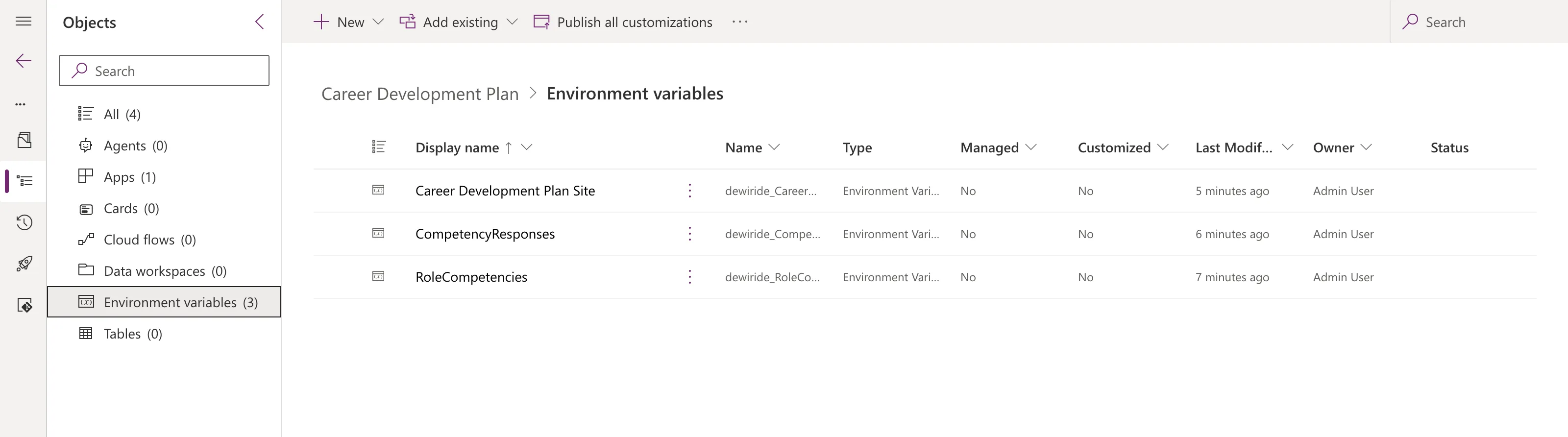This screenshot has width=1568, height=437.
Task: Expand the New dropdown arrow
Action: point(378,22)
